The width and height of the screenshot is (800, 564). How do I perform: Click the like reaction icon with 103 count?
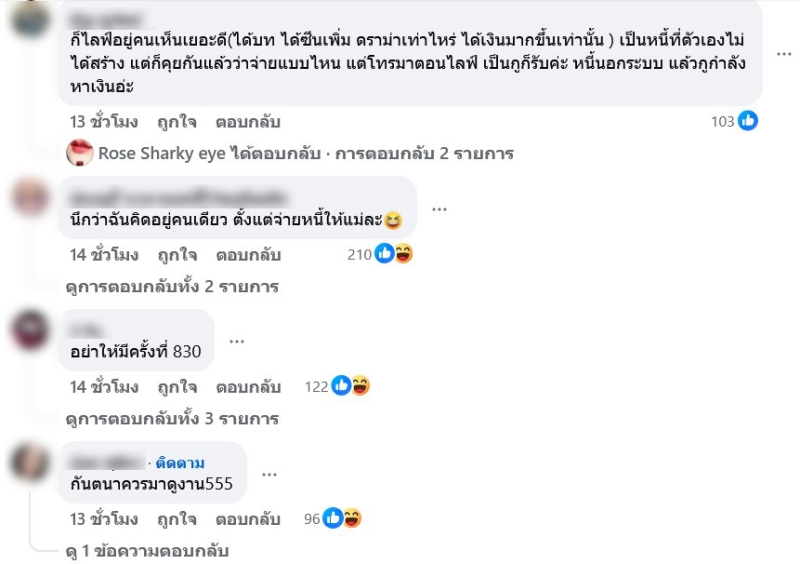pyautogui.click(x=748, y=121)
